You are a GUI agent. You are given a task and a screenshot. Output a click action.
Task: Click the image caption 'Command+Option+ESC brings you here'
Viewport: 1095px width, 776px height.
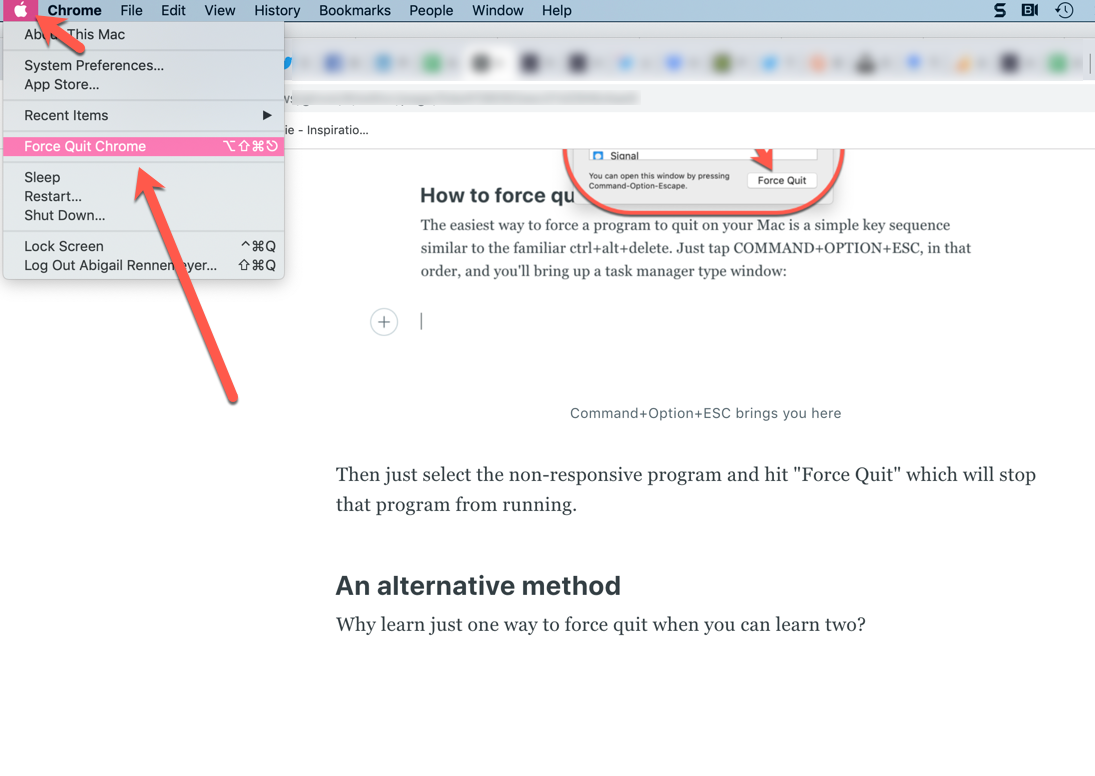tap(705, 413)
